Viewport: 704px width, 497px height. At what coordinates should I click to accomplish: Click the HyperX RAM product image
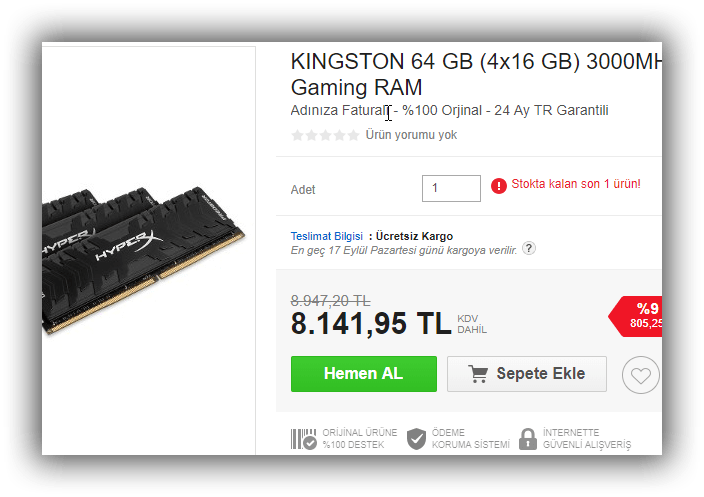pos(143,259)
